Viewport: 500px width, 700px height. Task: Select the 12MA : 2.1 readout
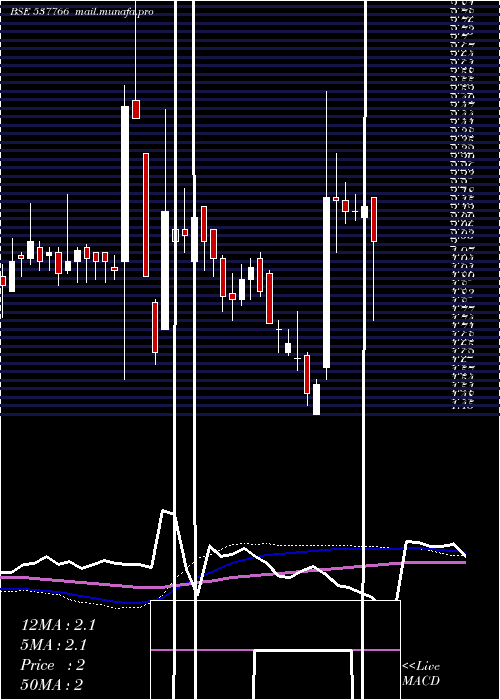[x=58, y=625]
